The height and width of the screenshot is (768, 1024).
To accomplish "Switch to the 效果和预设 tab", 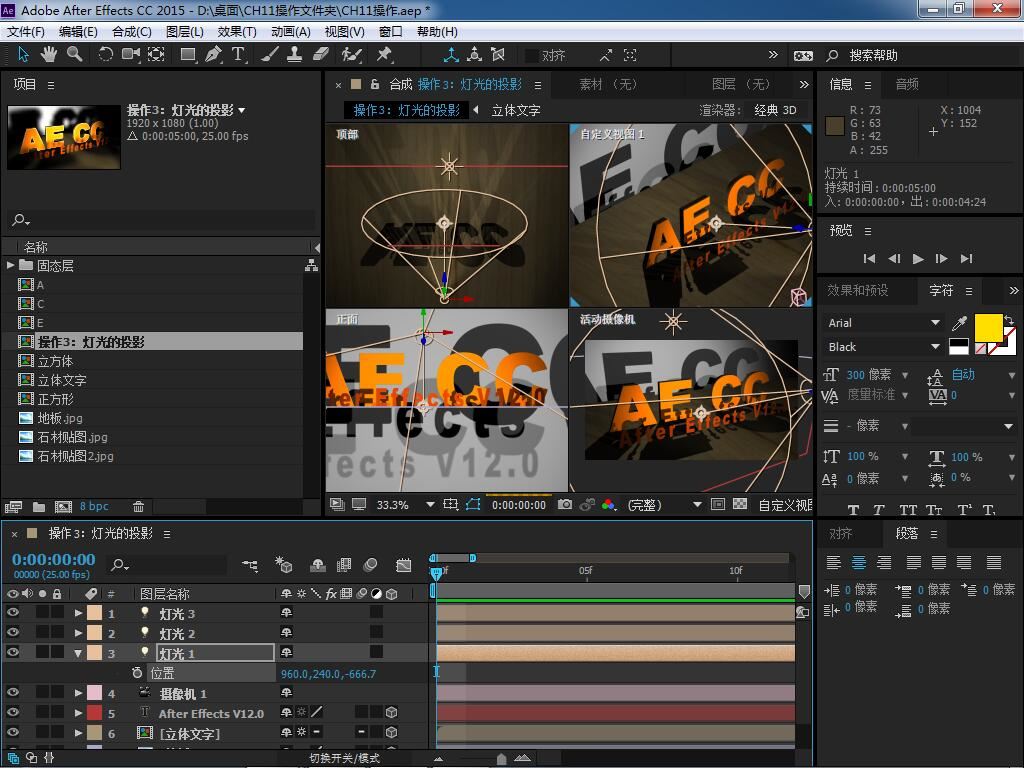I will pos(857,290).
